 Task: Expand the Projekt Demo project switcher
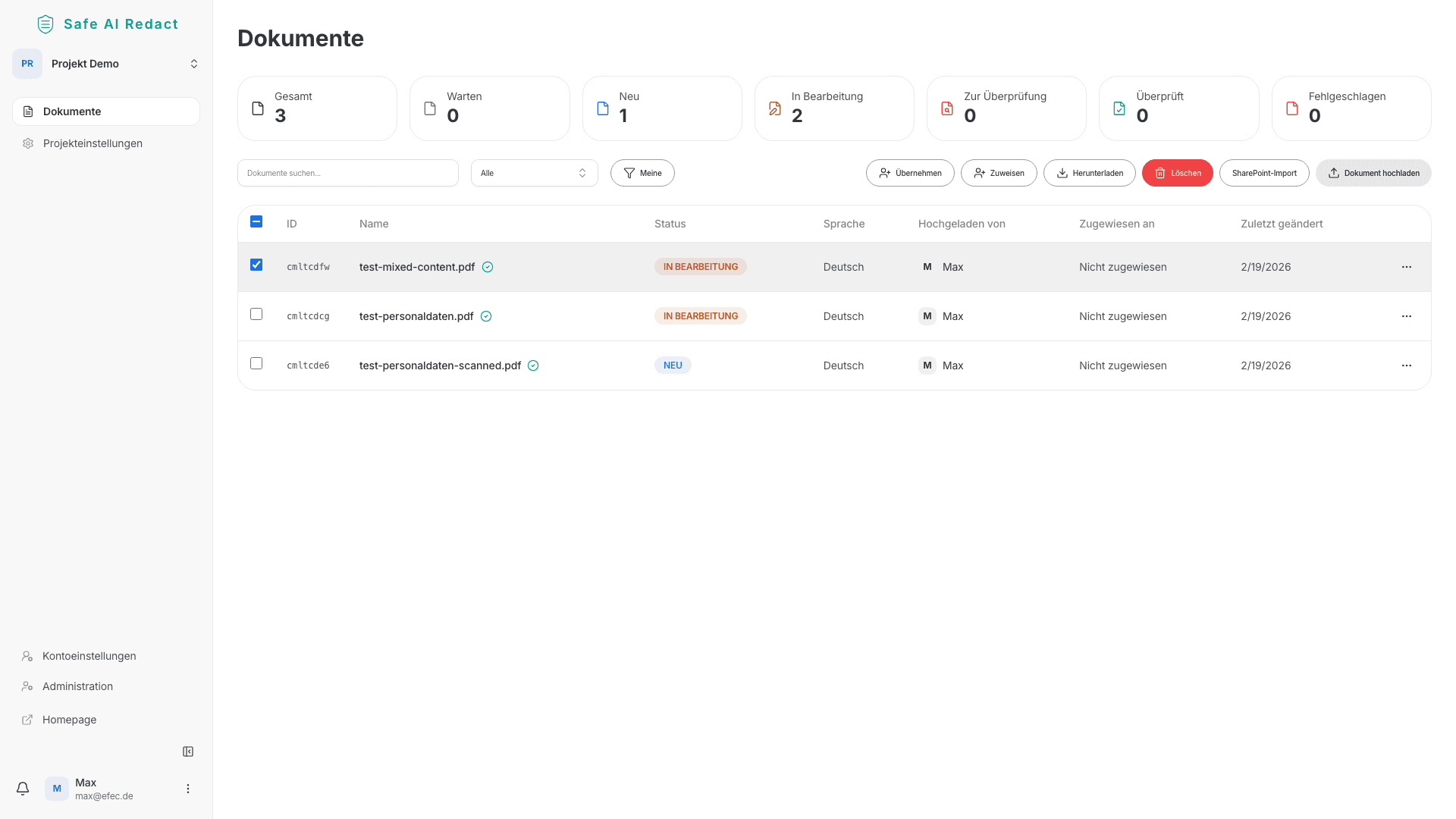pos(106,64)
